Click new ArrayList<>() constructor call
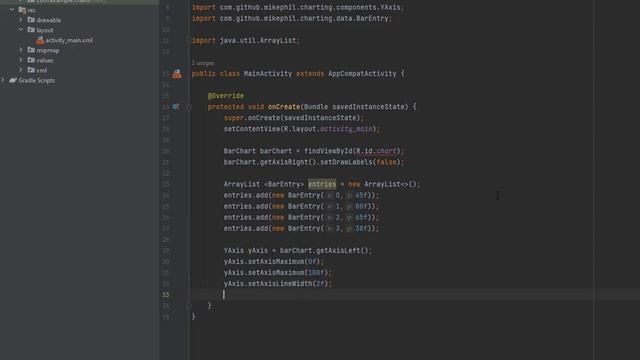The width and height of the screenshot is (640, 360). tap(383, 184)
